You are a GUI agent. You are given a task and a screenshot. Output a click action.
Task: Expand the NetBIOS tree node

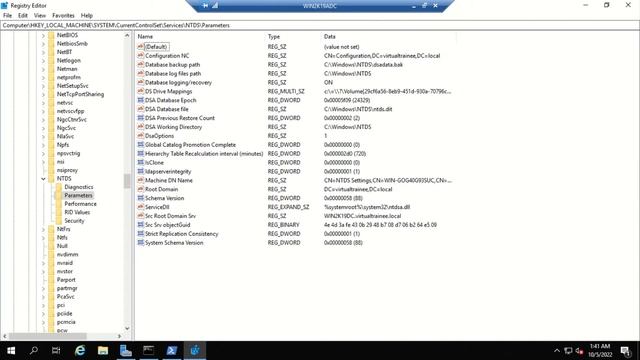(43, 35)
